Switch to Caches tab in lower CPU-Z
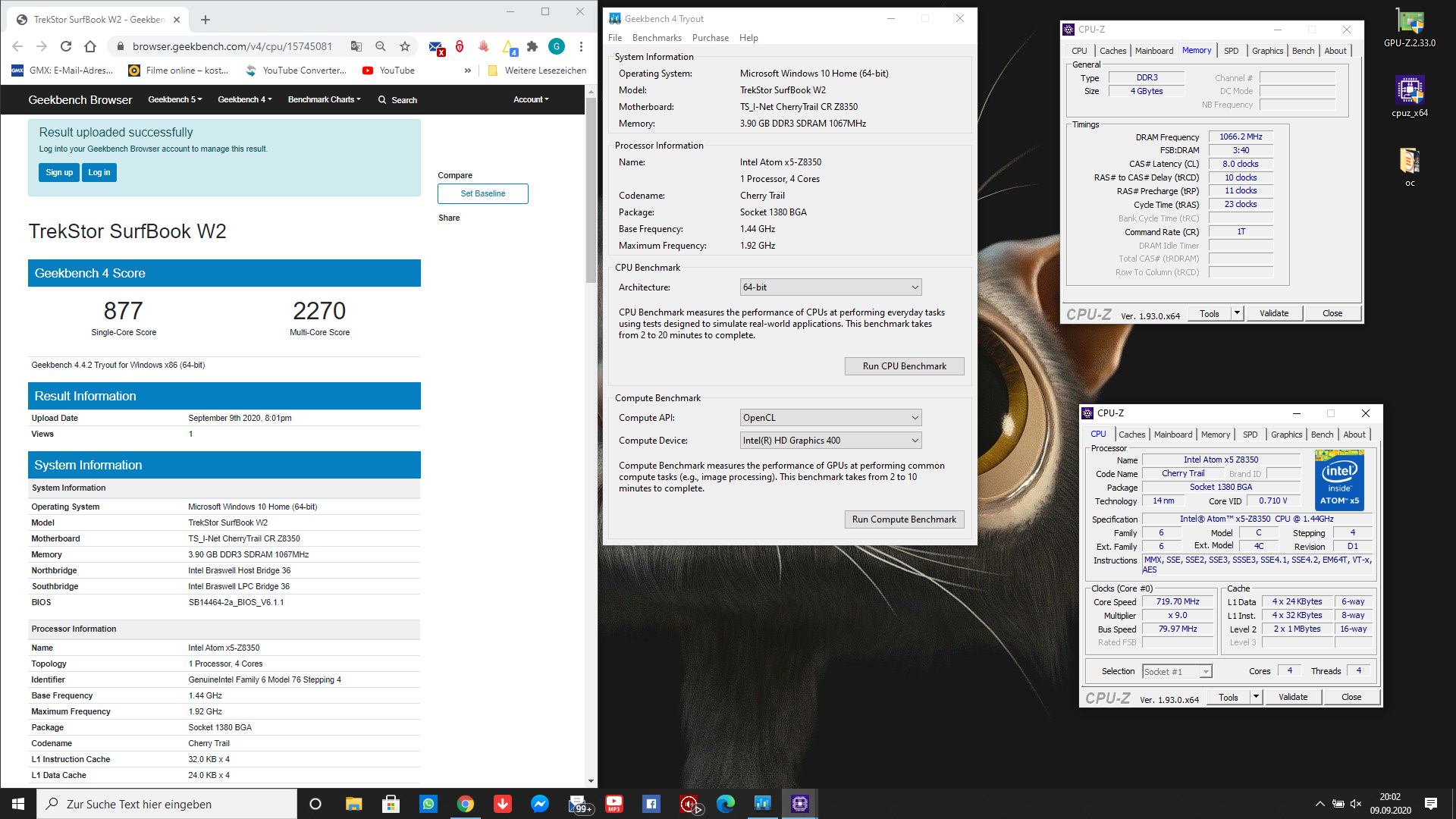Viewport: 1456px width, 819px height. click(1131, 435)
